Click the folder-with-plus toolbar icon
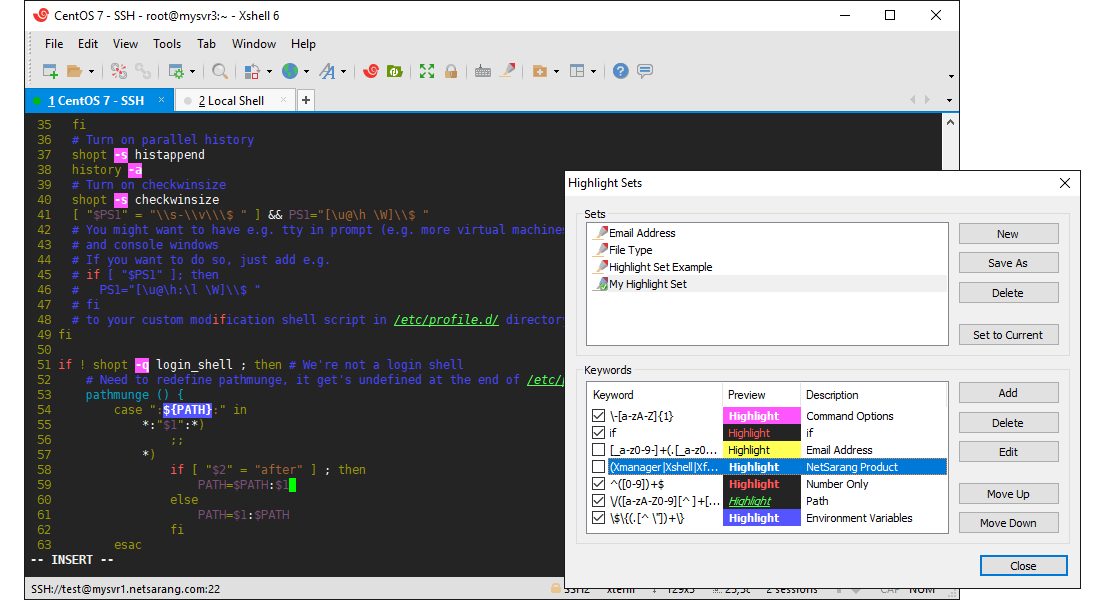This screenshot has width=1100, height=600. click(x=539, y=71)
